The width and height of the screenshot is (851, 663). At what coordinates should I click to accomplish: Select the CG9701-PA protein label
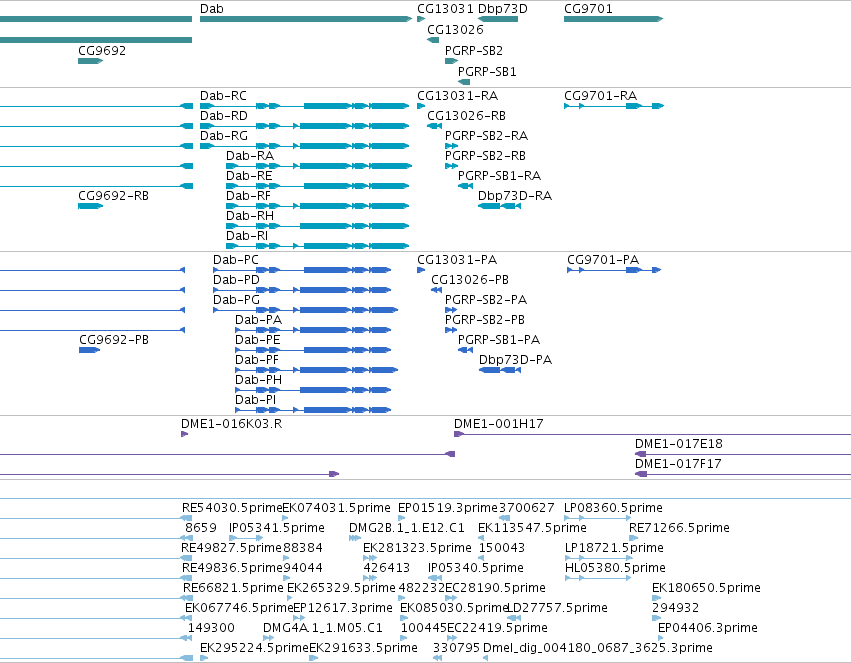[x=603, y=260]
